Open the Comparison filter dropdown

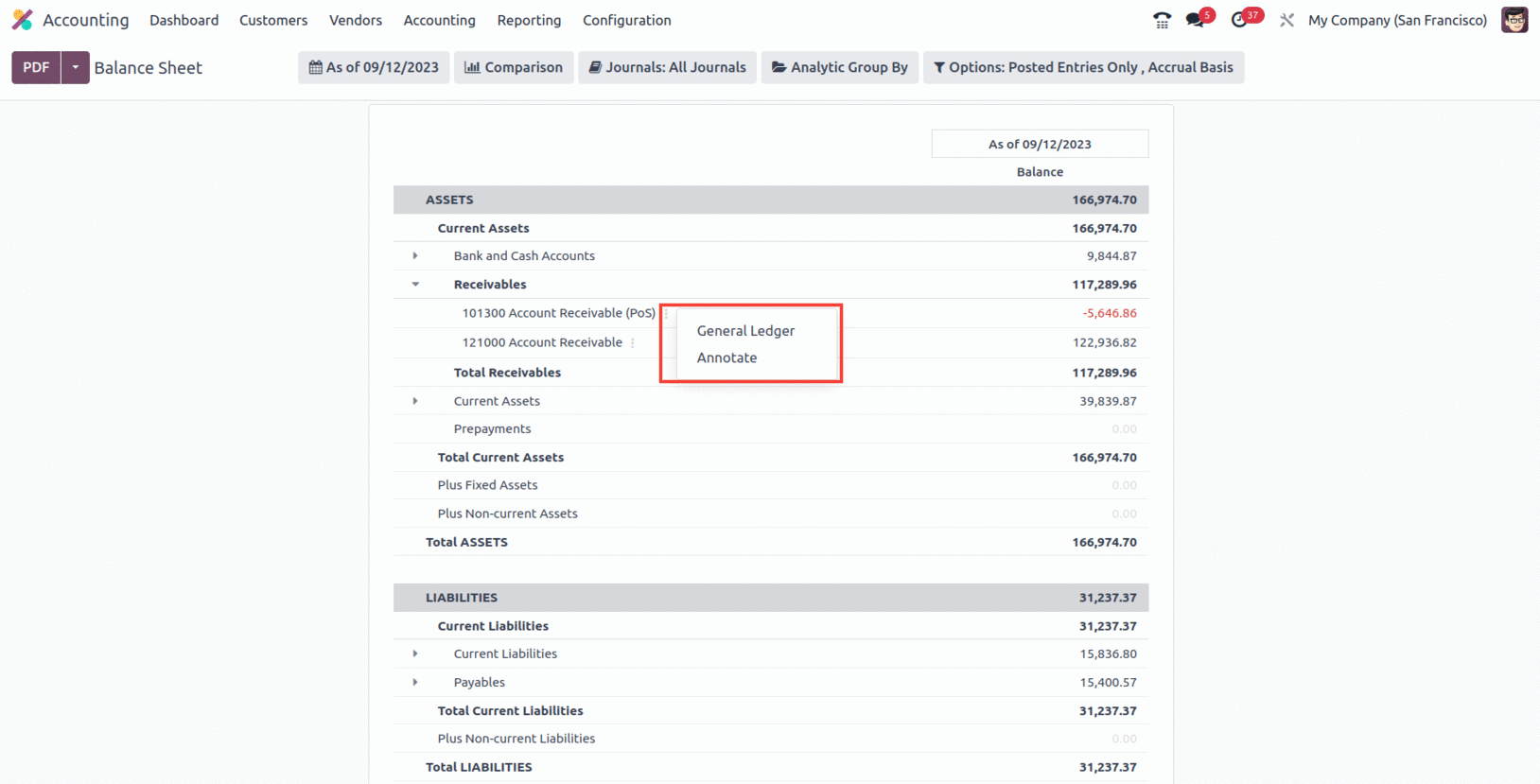(x=514, y=67)
